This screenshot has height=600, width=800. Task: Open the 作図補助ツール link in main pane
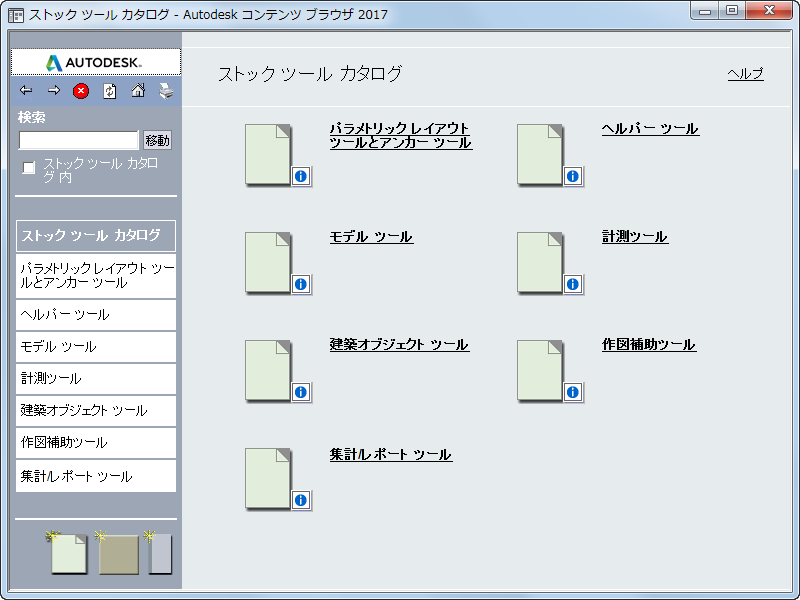(649, 345)
